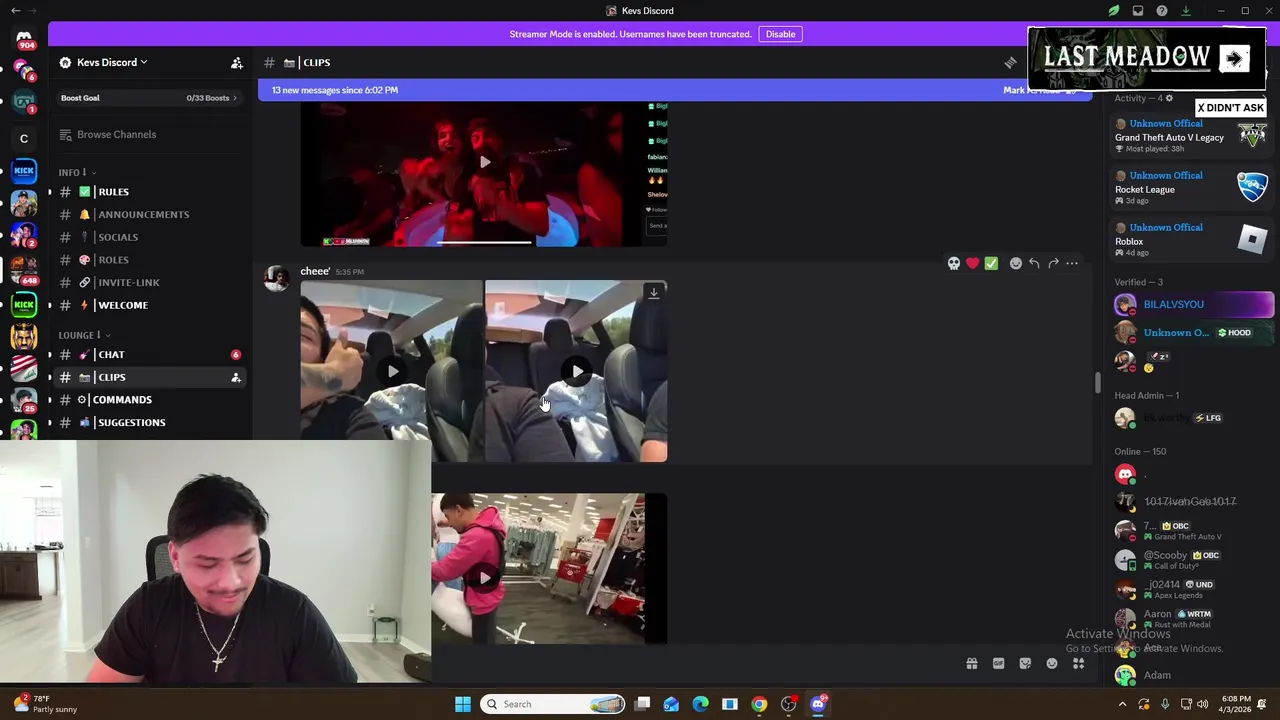Forward cheee's message

[x=1053, y=263]
